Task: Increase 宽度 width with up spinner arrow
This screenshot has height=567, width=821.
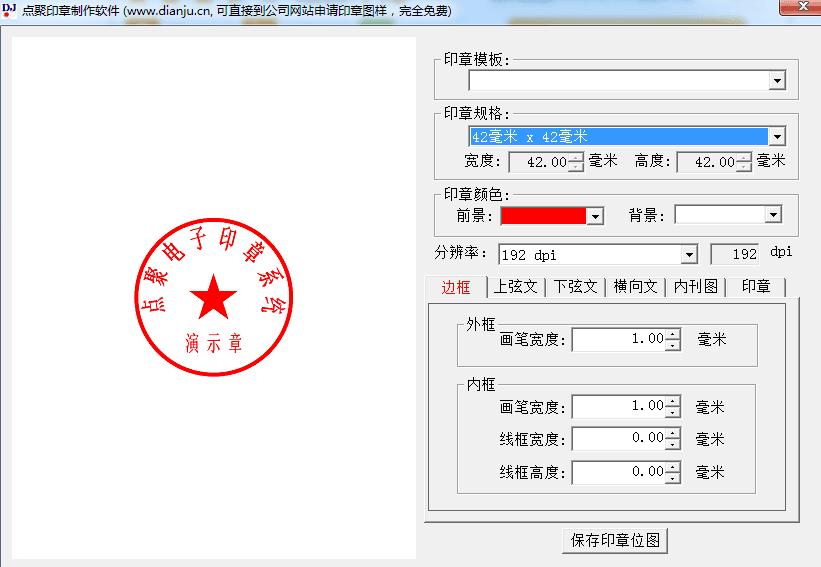Action: pyautogui.click(x=576, y=157)
